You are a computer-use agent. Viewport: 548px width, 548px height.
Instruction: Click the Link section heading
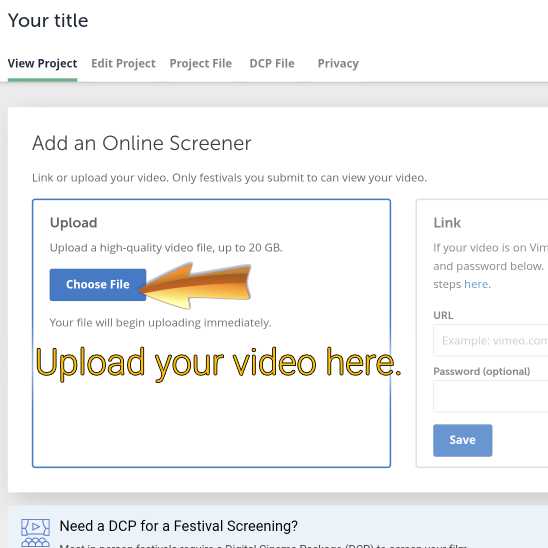click(447, 223)
